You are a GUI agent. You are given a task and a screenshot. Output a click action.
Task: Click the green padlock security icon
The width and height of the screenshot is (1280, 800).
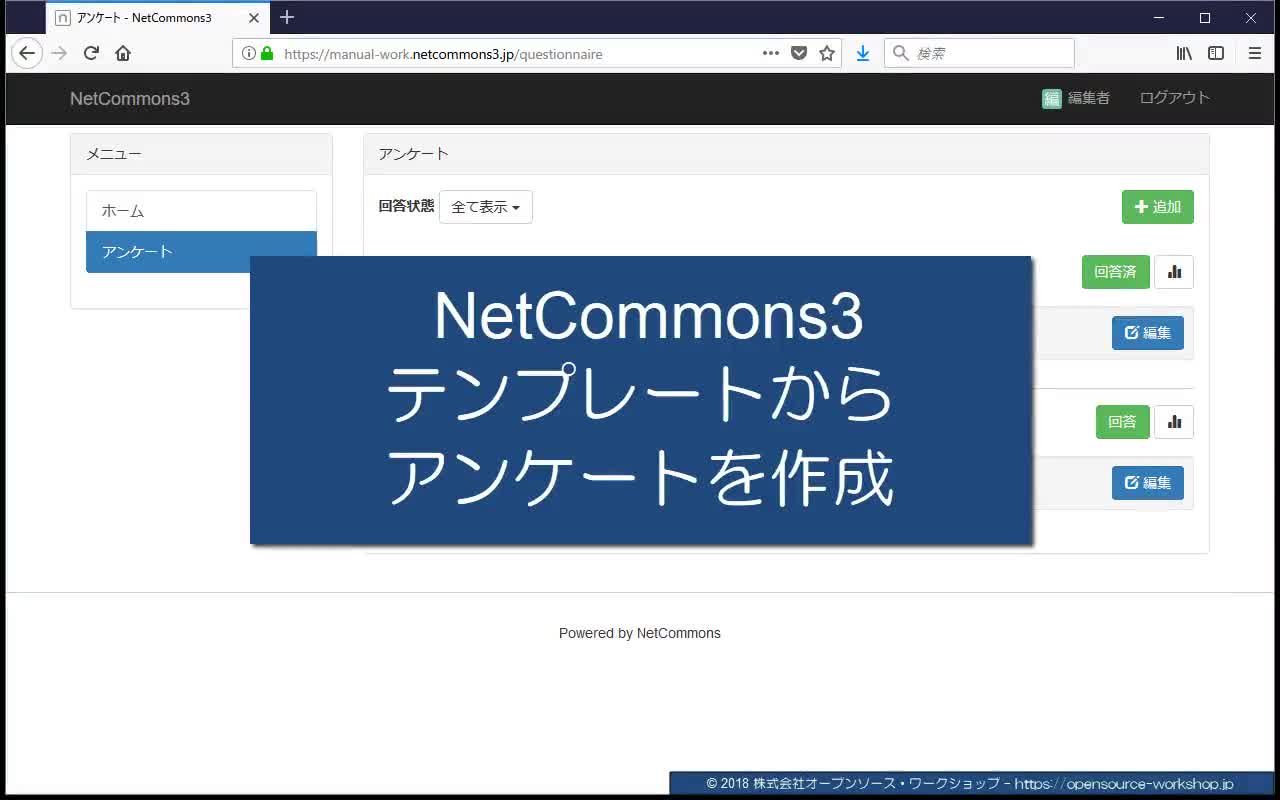click(267, 54)
